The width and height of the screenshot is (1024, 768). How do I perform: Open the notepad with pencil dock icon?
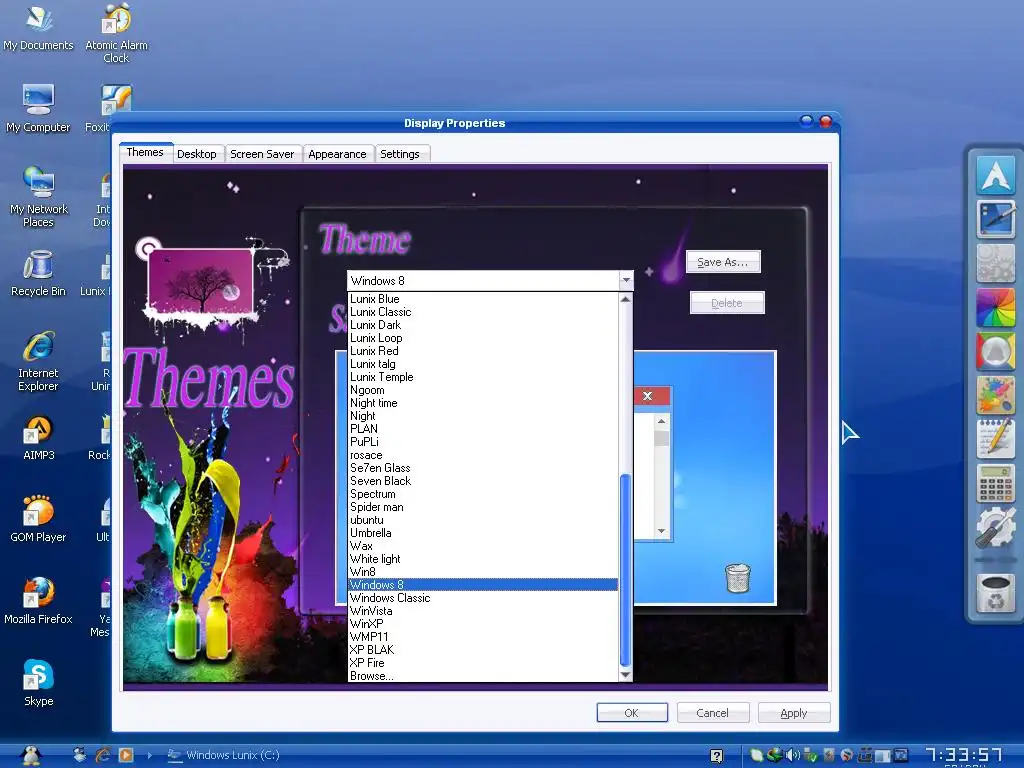click(995, 439)
